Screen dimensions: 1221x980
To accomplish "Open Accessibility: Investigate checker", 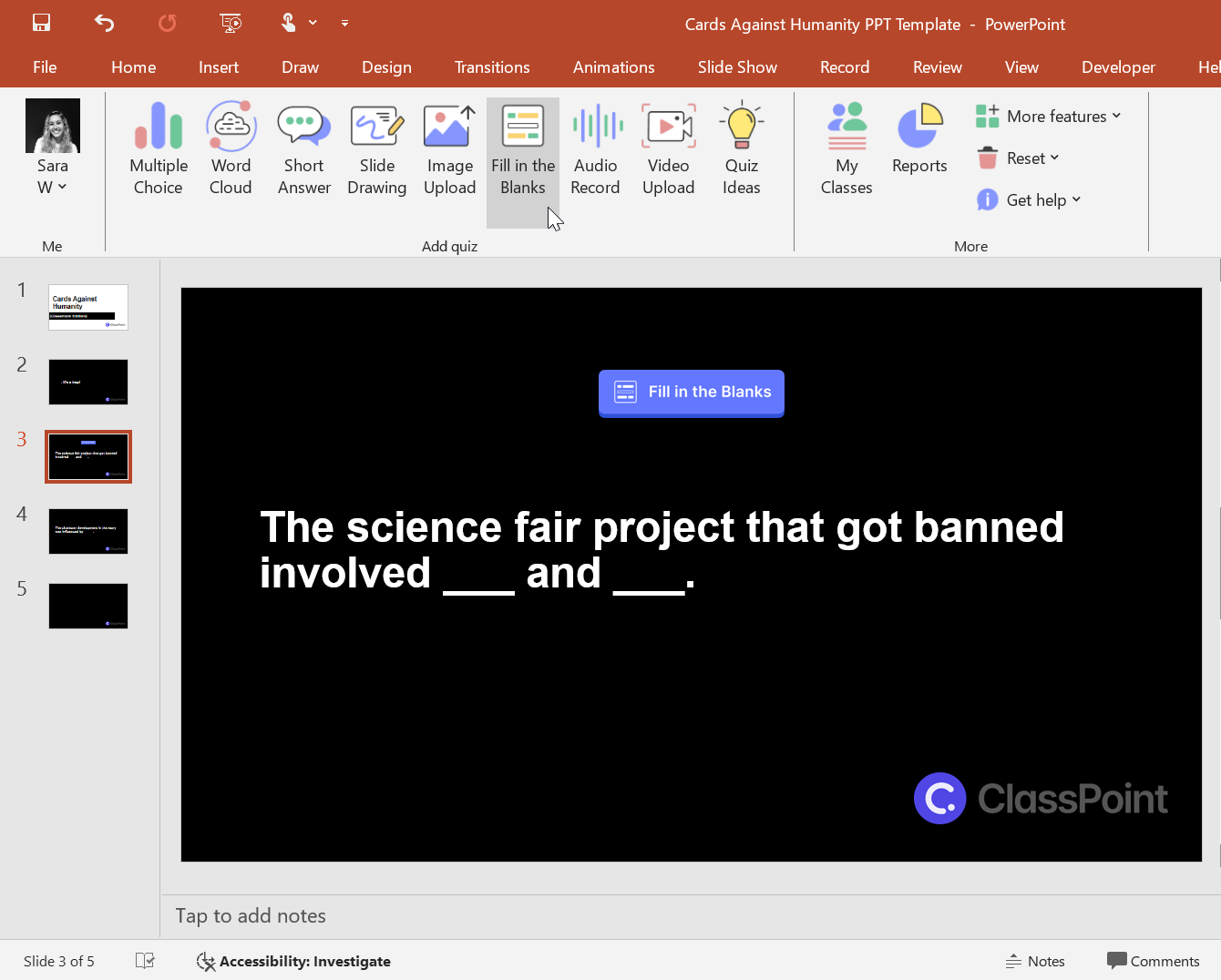I will point(293,962).
